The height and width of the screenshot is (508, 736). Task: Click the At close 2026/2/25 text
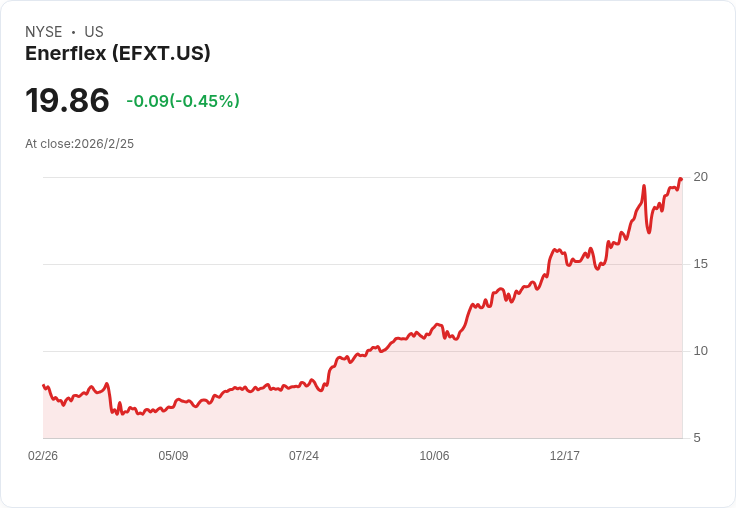tap(79, 144)
